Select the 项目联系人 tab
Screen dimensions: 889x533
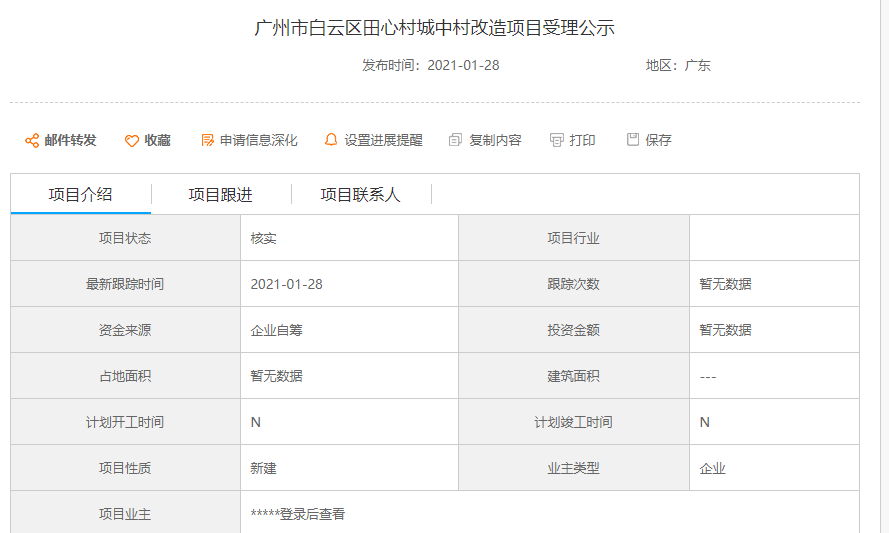click(x=360, y=195)
